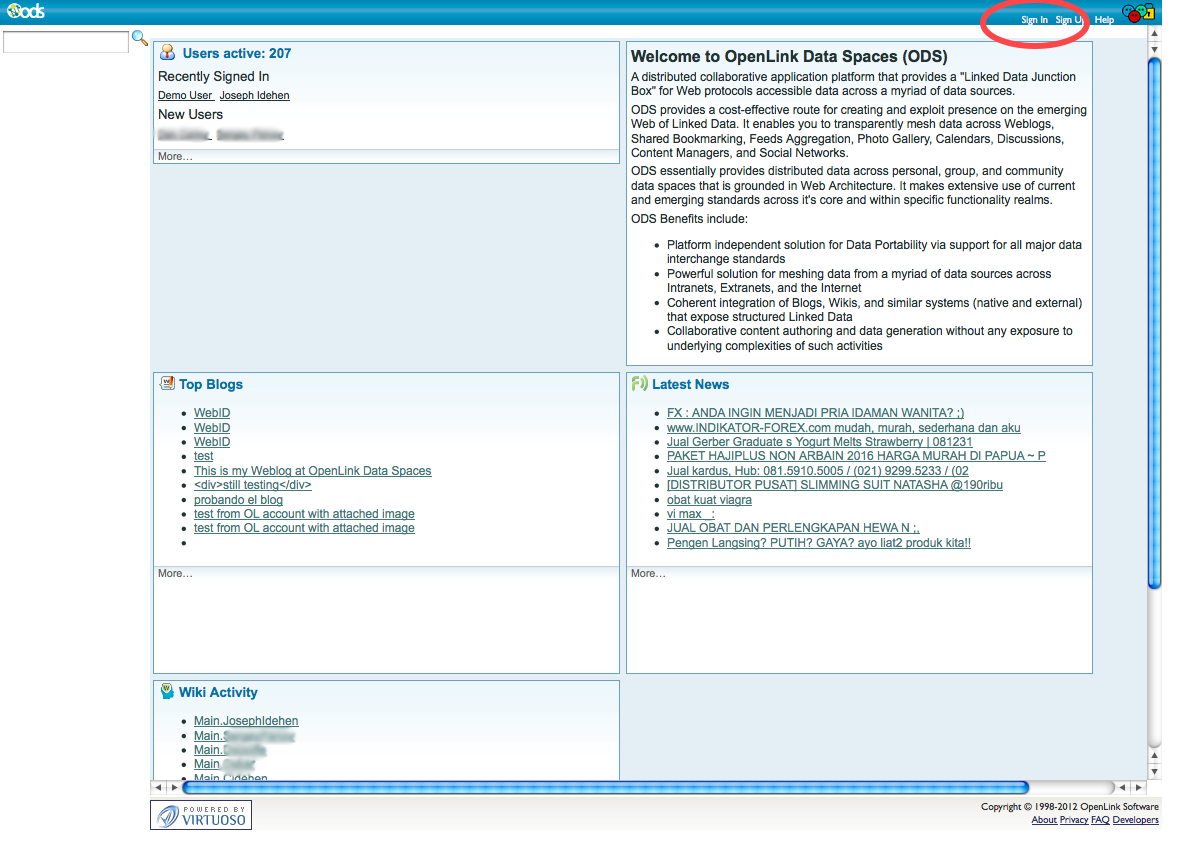Click the blue horizontal scrollbar thumb
Viewport: 1180px width, 850px height.
[x=605, y=788]
